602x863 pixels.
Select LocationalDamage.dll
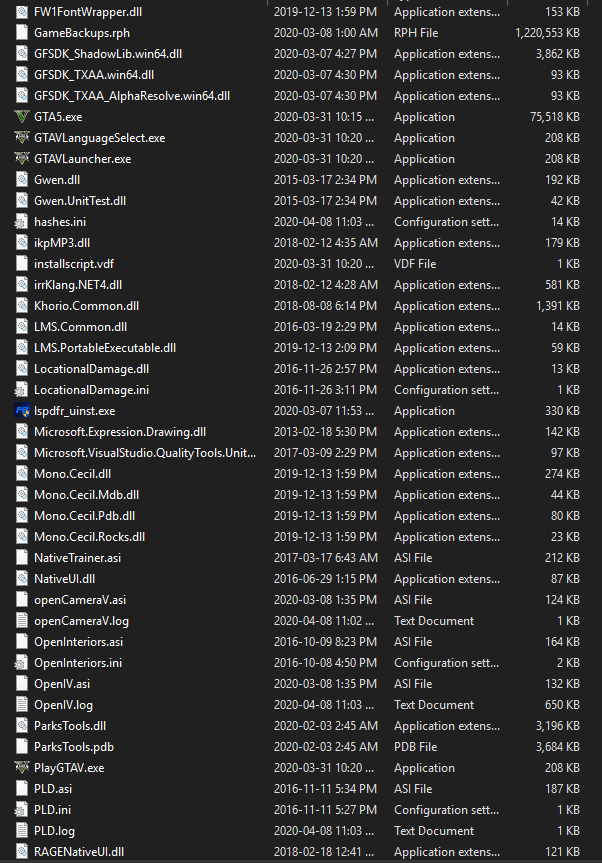pos(91,369)
